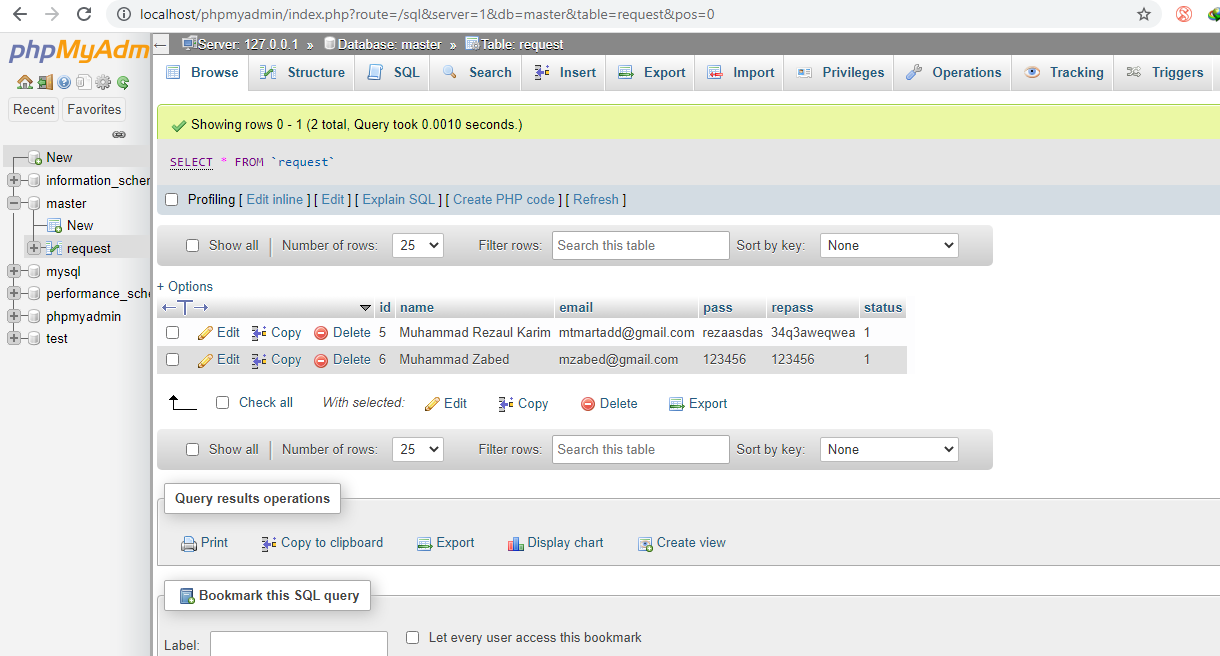Expand information_schema database node
This screenshot has width=1220, height=656.
pyautogui.click(x=14, y=181)
